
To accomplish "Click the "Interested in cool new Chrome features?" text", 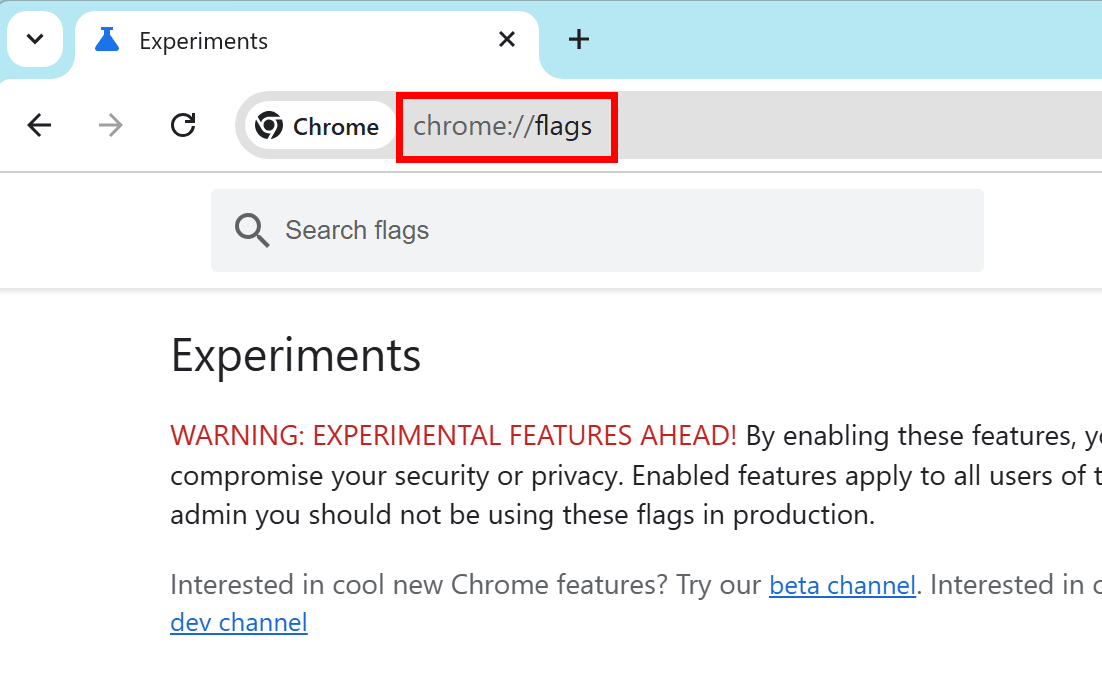I will tap(418, 585).
